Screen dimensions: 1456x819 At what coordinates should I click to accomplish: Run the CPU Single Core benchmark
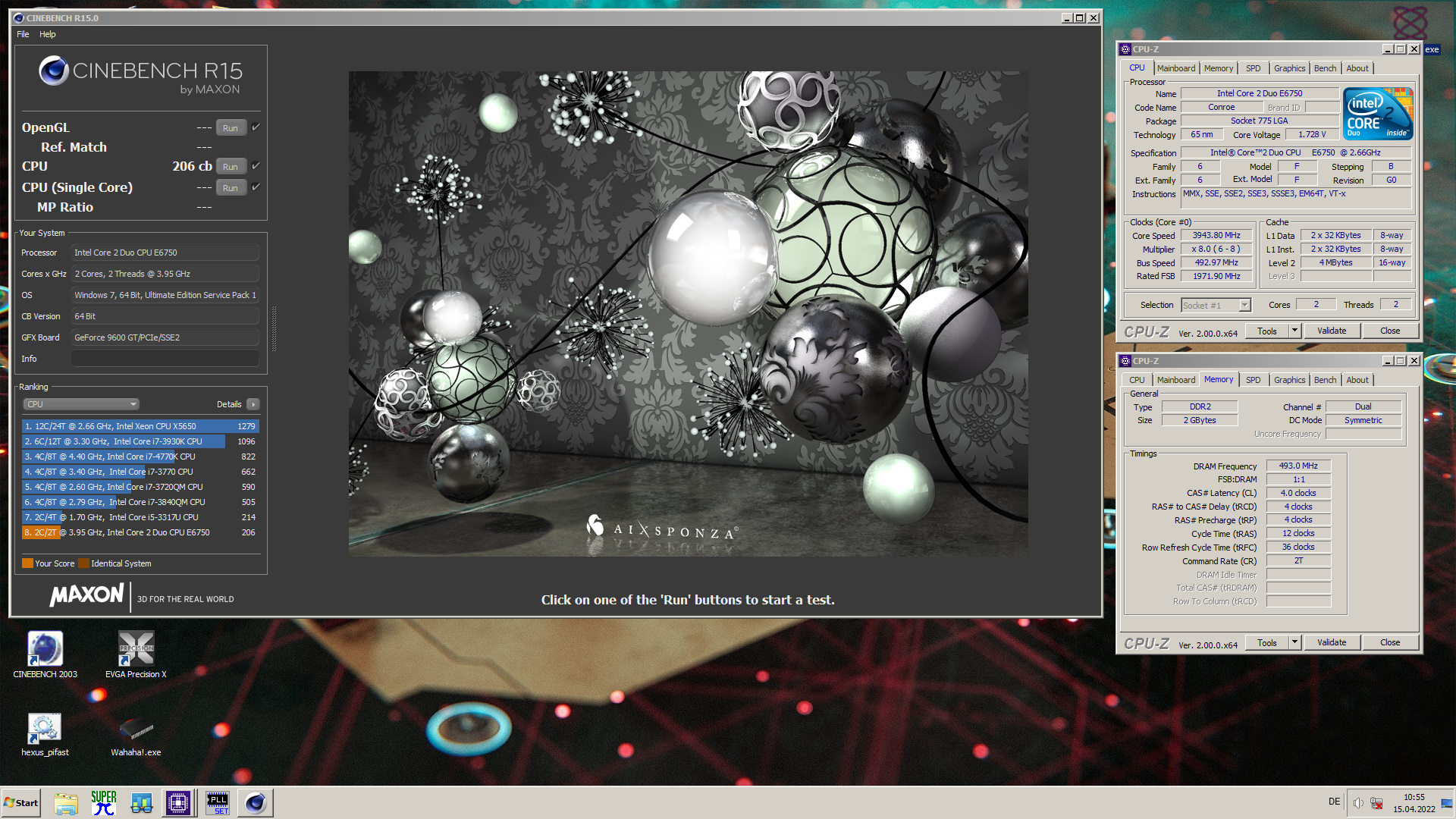click(x=231, y=187)
